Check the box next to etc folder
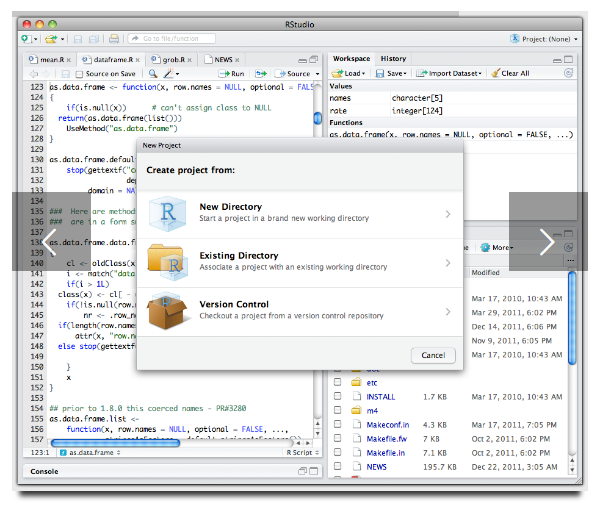The width and height of the screenshot is (600, 506). pyautogui.click(x=338, y=382)
